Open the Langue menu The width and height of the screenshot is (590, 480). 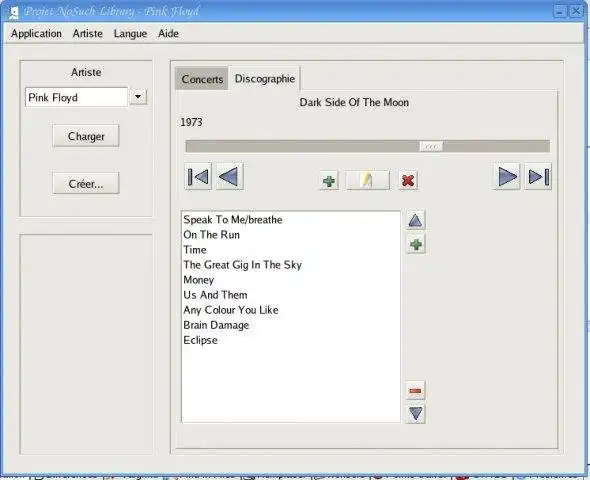click(130, 33)
